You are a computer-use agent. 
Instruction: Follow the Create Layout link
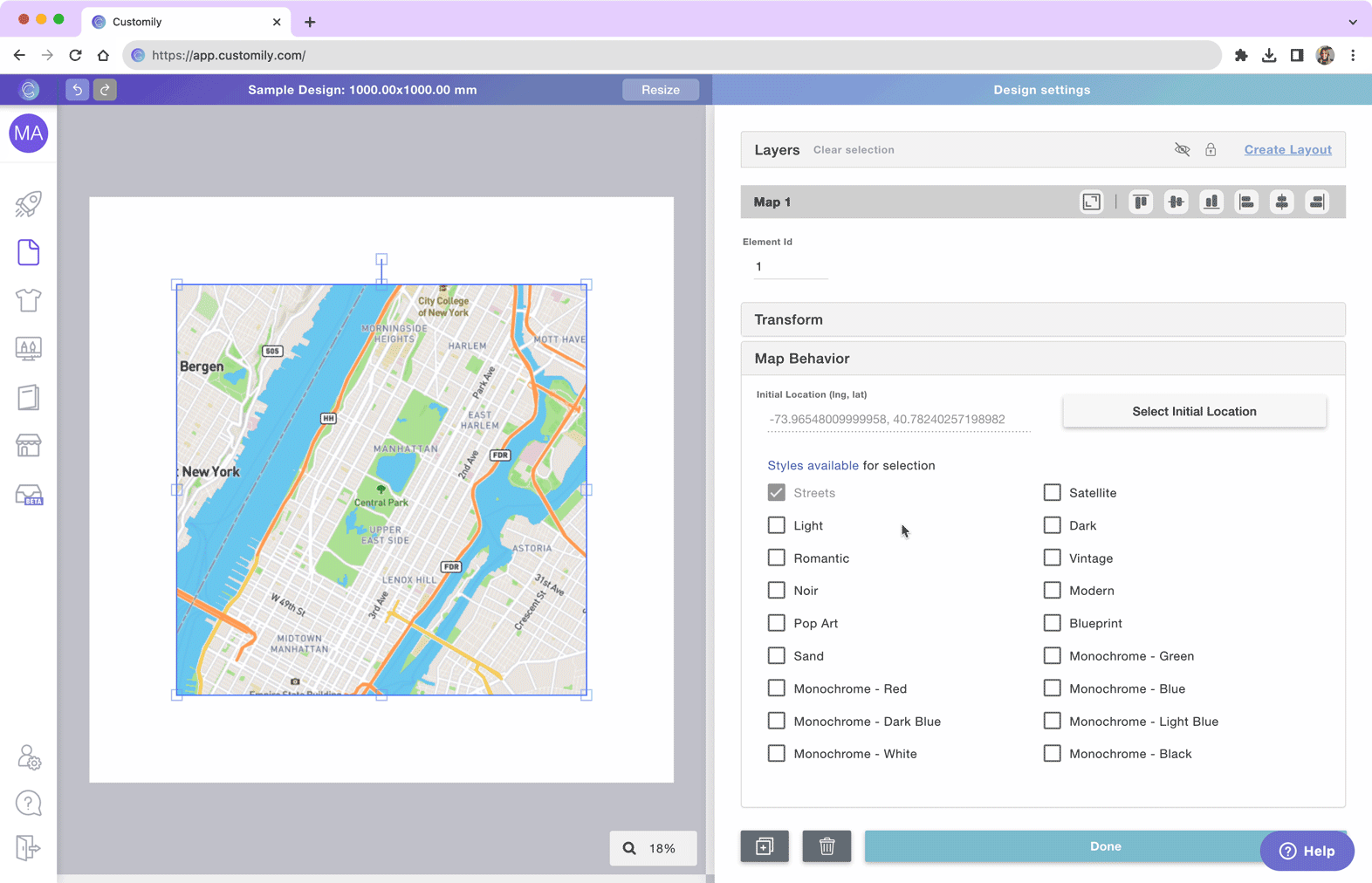(1287, 150)
